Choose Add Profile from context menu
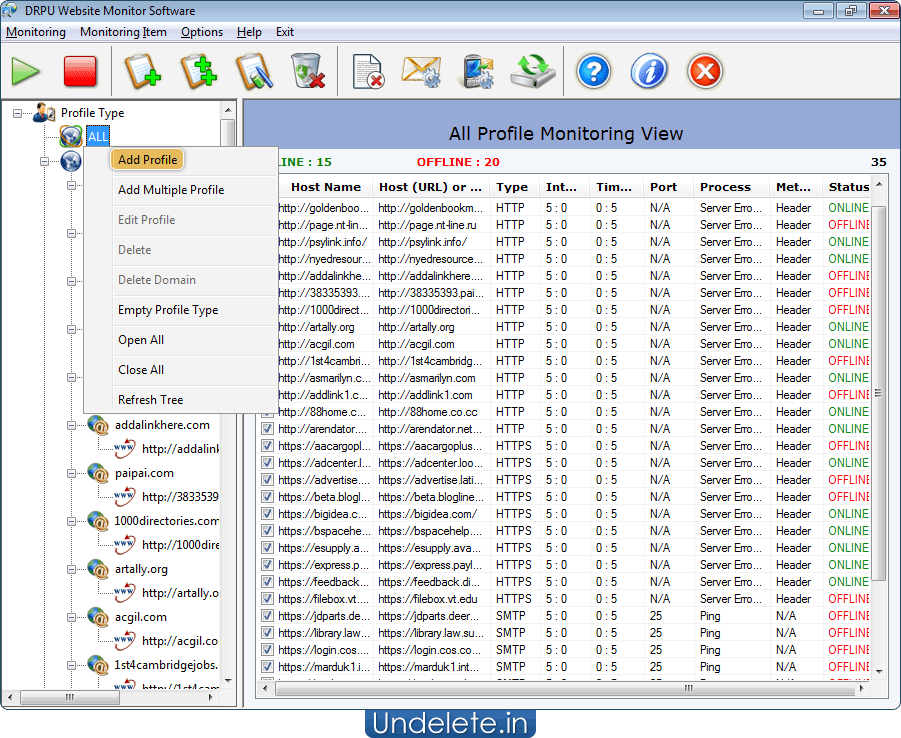 [148, 160]
